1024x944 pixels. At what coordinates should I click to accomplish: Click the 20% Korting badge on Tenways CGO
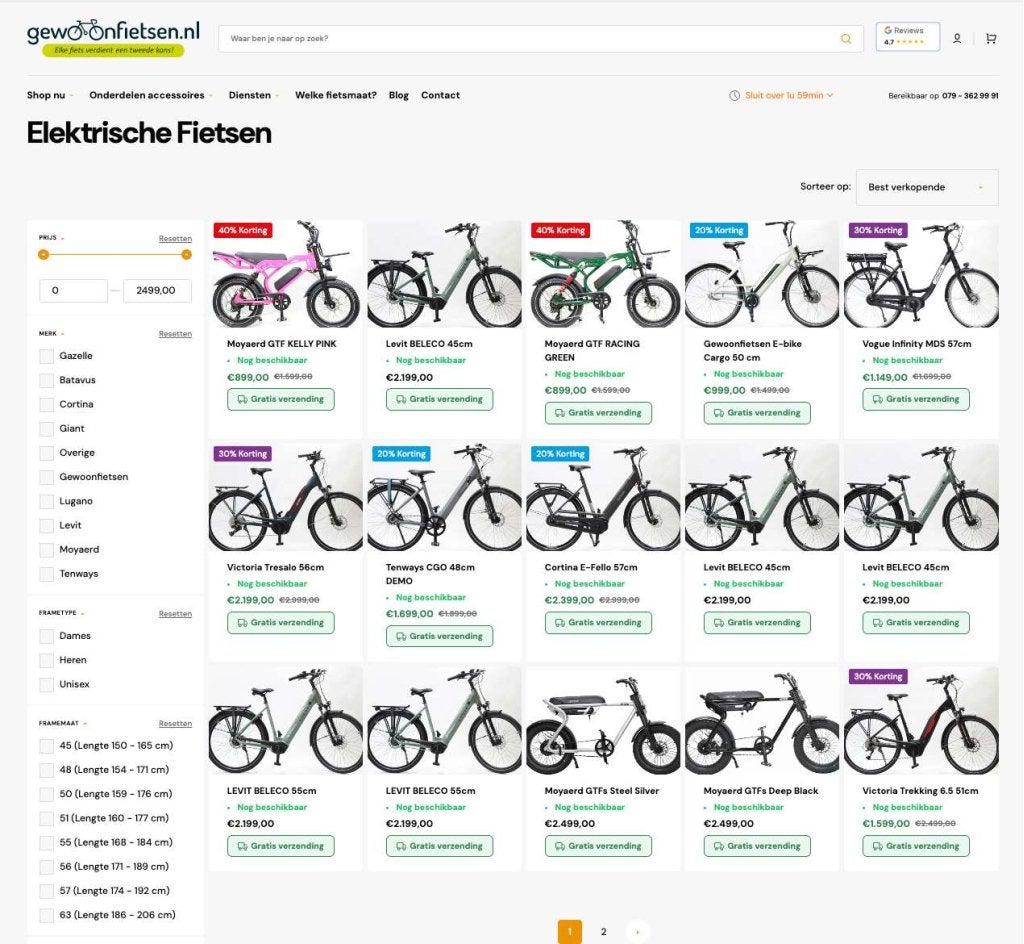click(402, 454)
